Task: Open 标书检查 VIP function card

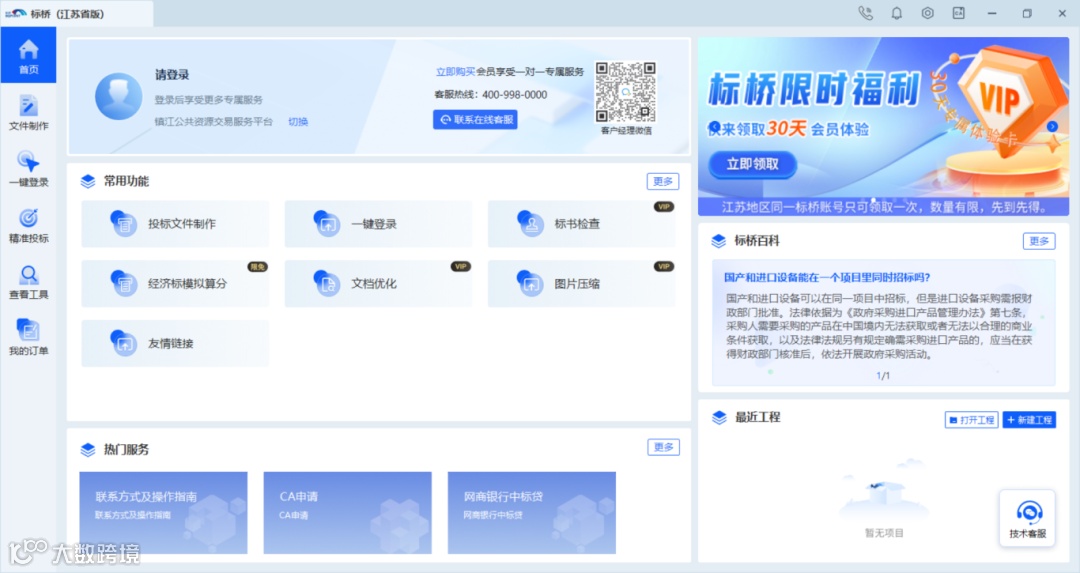Action: coord(581,224)
